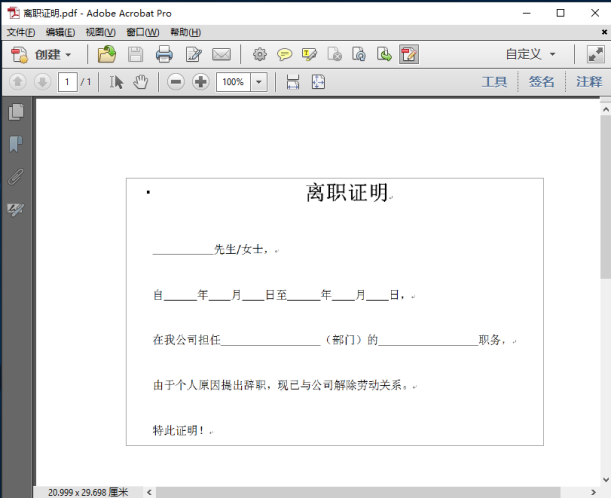Click the page number input field
This screenshot has width=611, height=498.
pos(67,82)
